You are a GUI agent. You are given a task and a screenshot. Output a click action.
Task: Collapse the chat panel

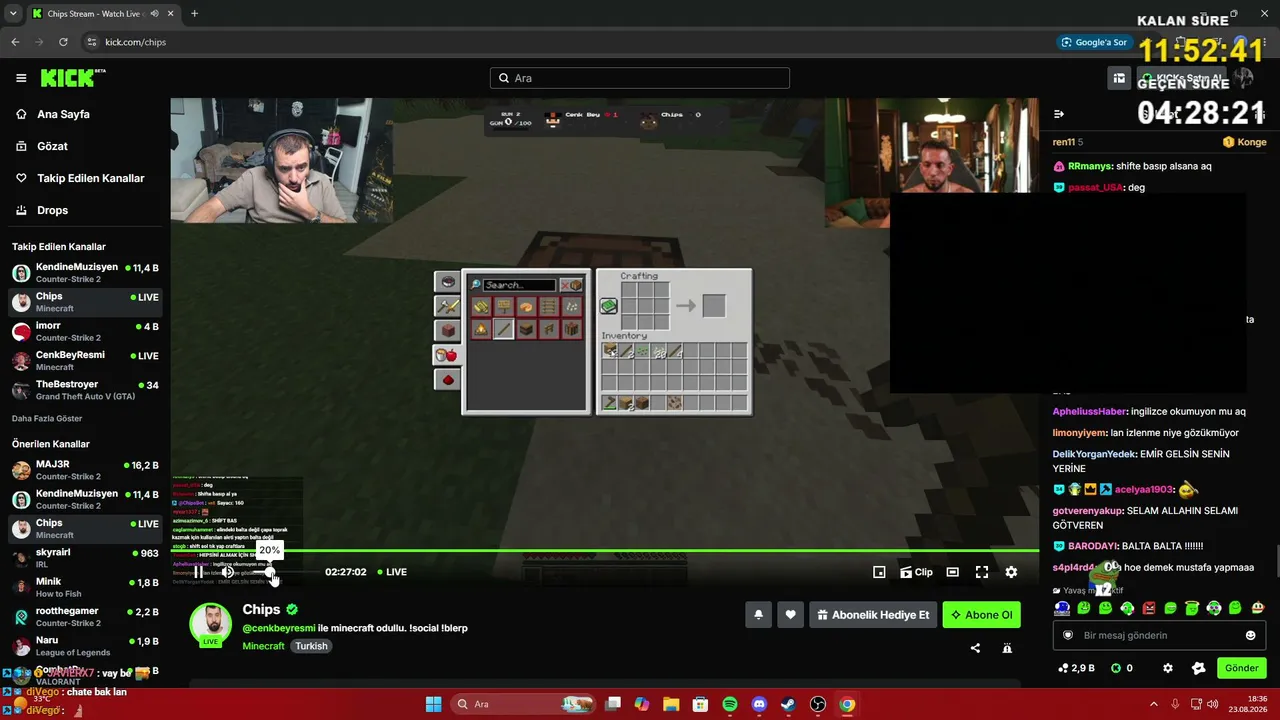click(x=1059, y=114)
